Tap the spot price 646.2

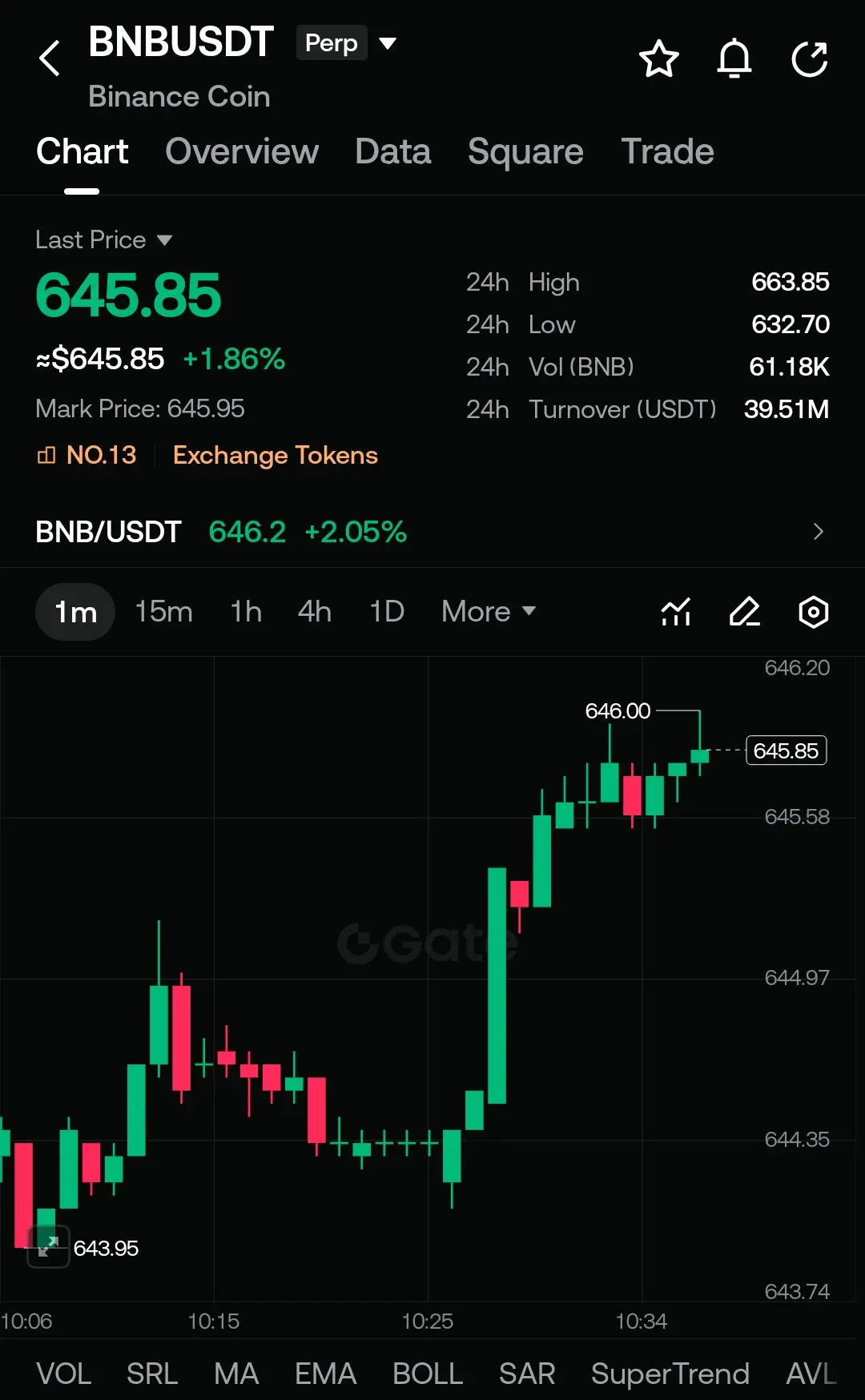[247, 532]
